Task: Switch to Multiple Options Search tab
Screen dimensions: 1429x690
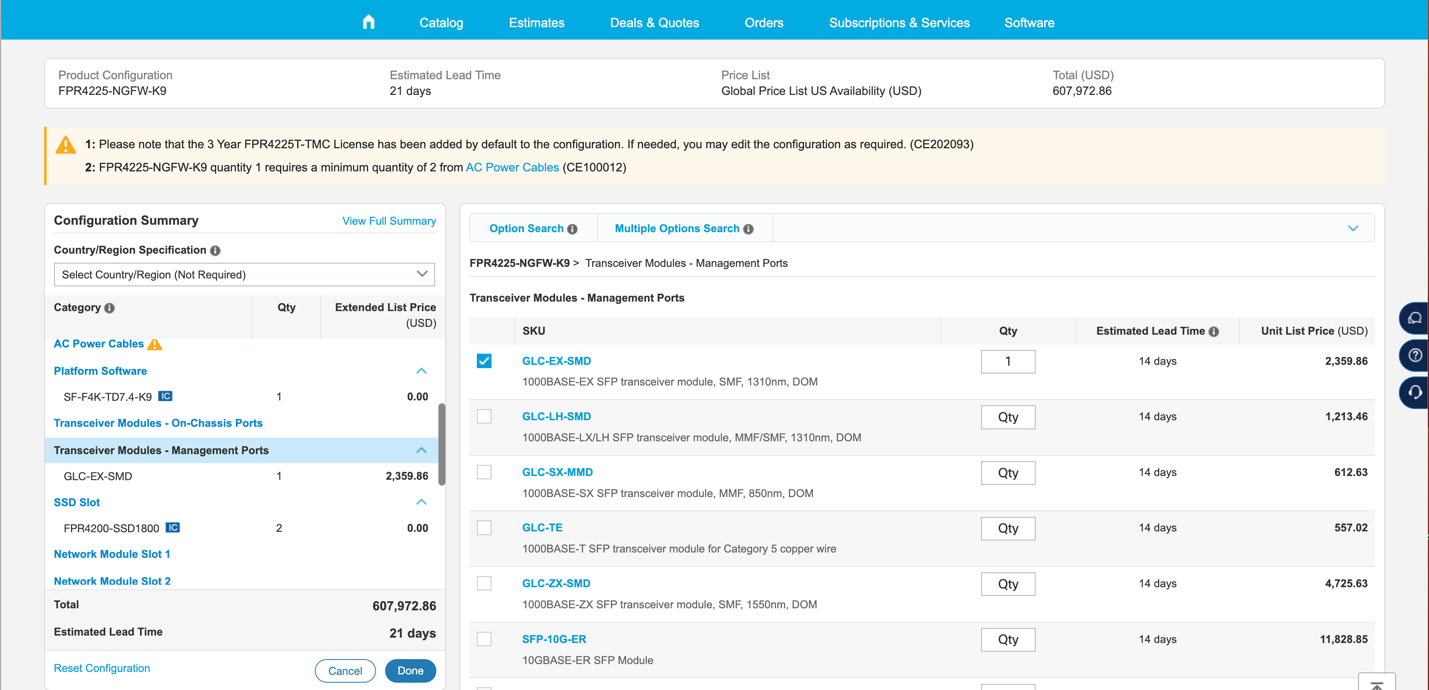Action: (685, 229)
